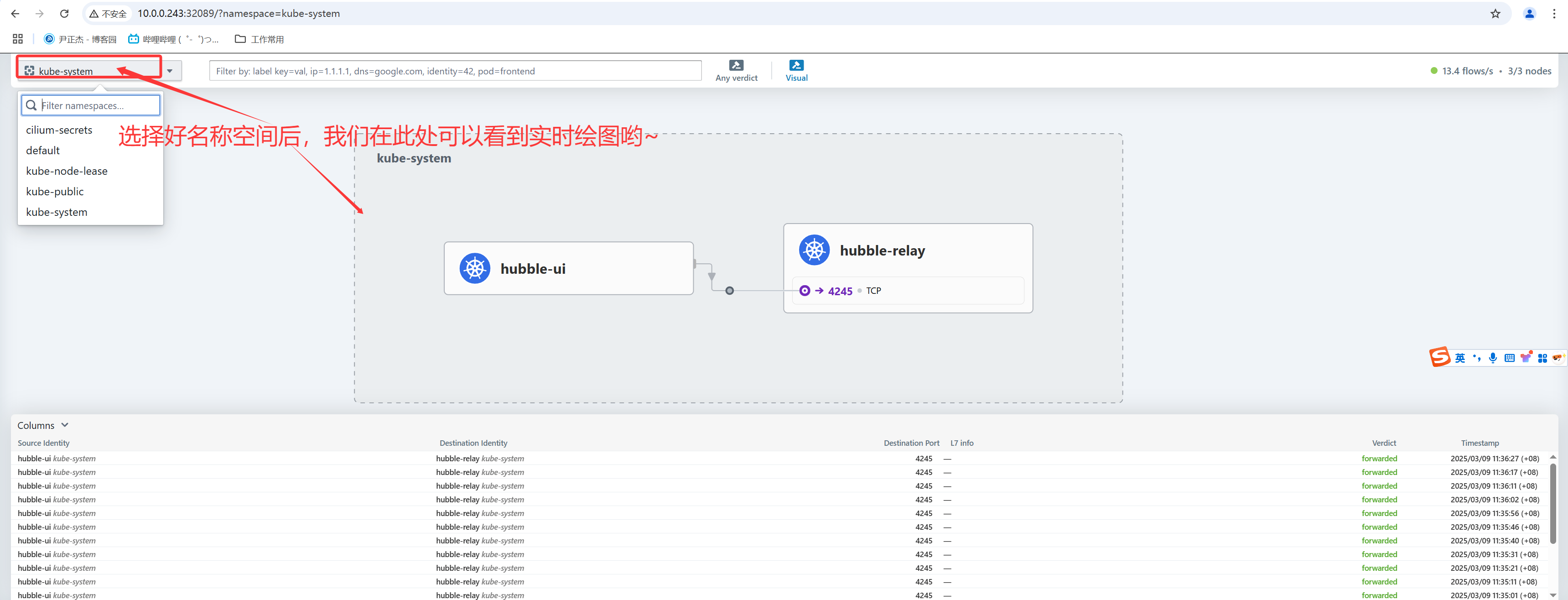Expand the Columns dropdown
The width and height of the screenshot is (1568, 600).
(42, 425)
